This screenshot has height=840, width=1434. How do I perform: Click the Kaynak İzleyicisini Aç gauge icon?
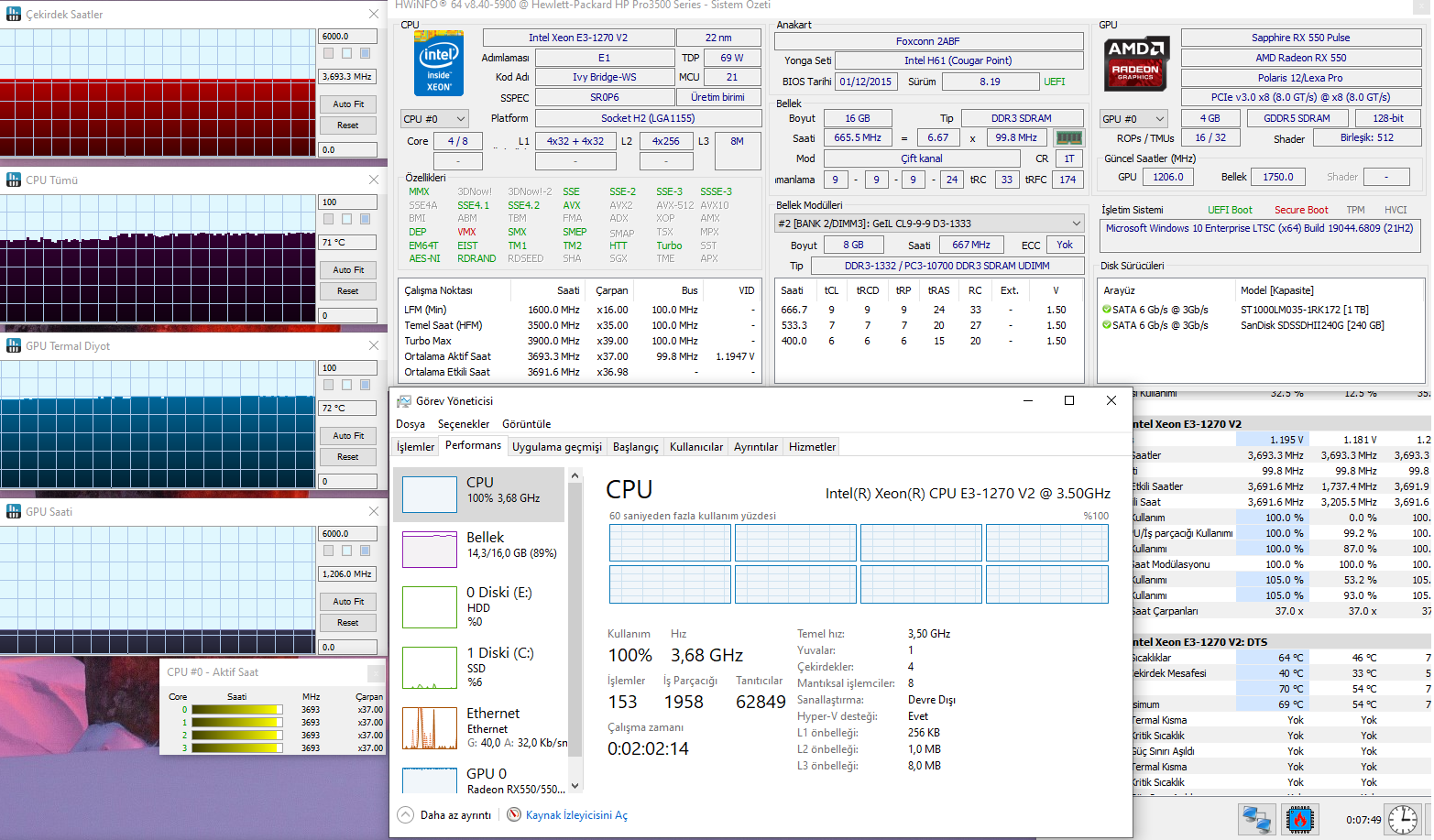click(x=514, y=814)
